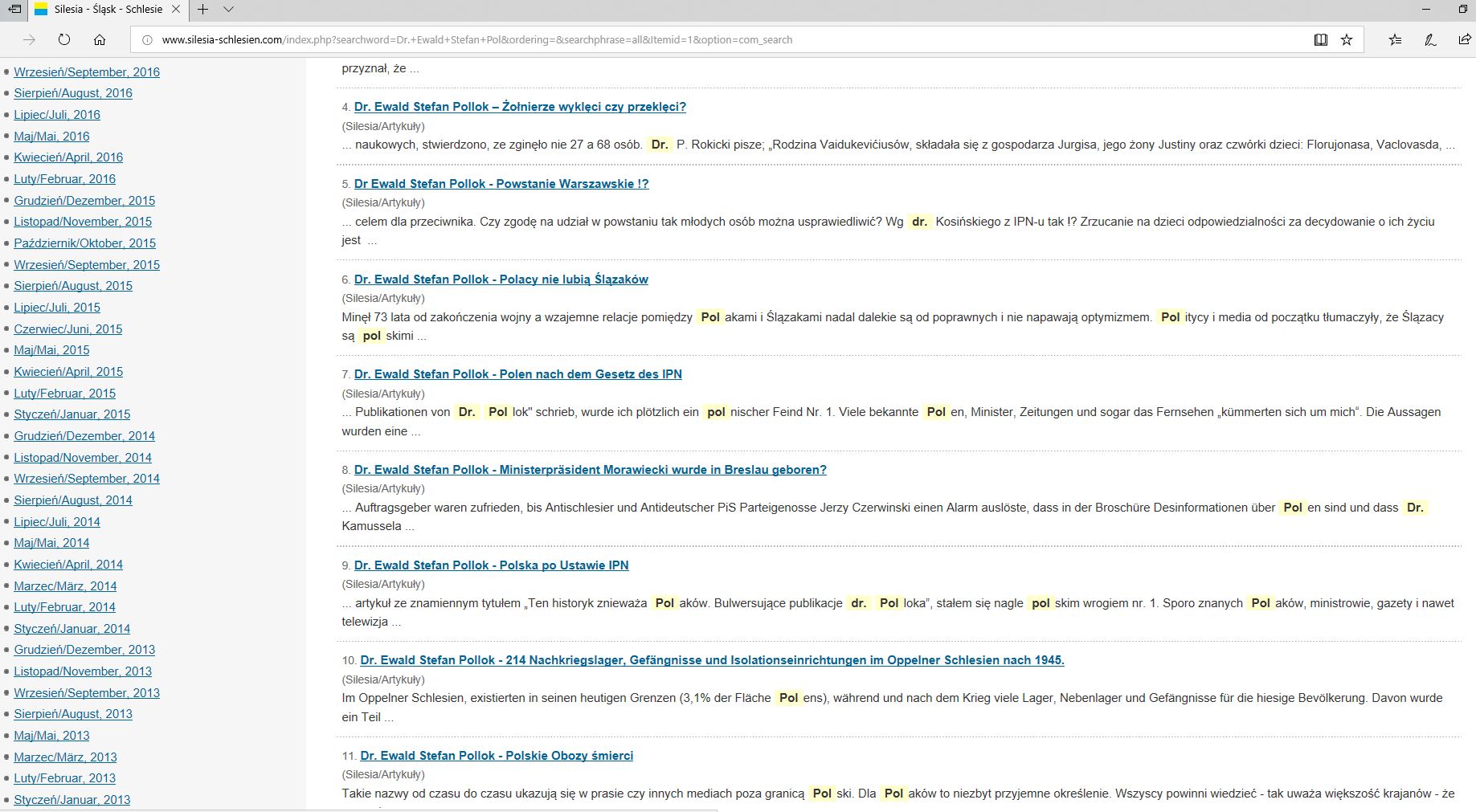
Task: Open archive Marzec/März, 2014
Action: [65, 586]
